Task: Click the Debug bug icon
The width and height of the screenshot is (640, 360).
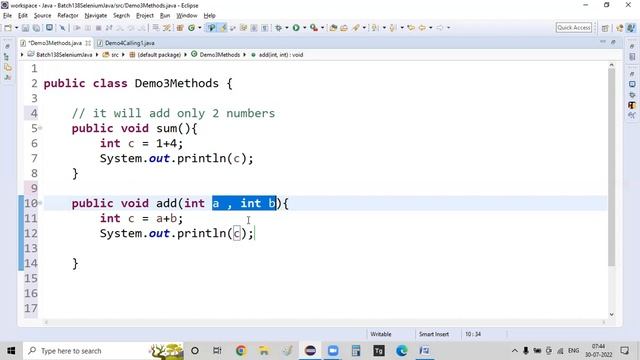Action: click(x=278, y=28)
